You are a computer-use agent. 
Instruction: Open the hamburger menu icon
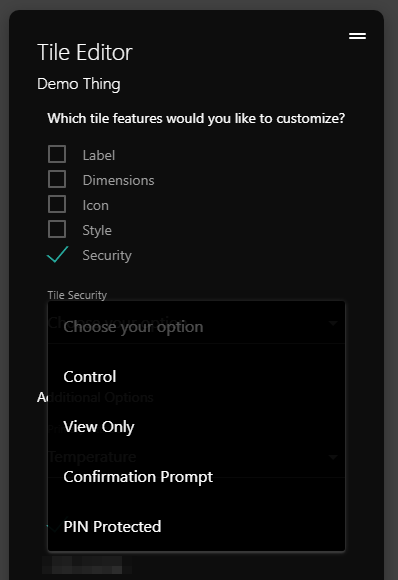click(x=357, y=36)
